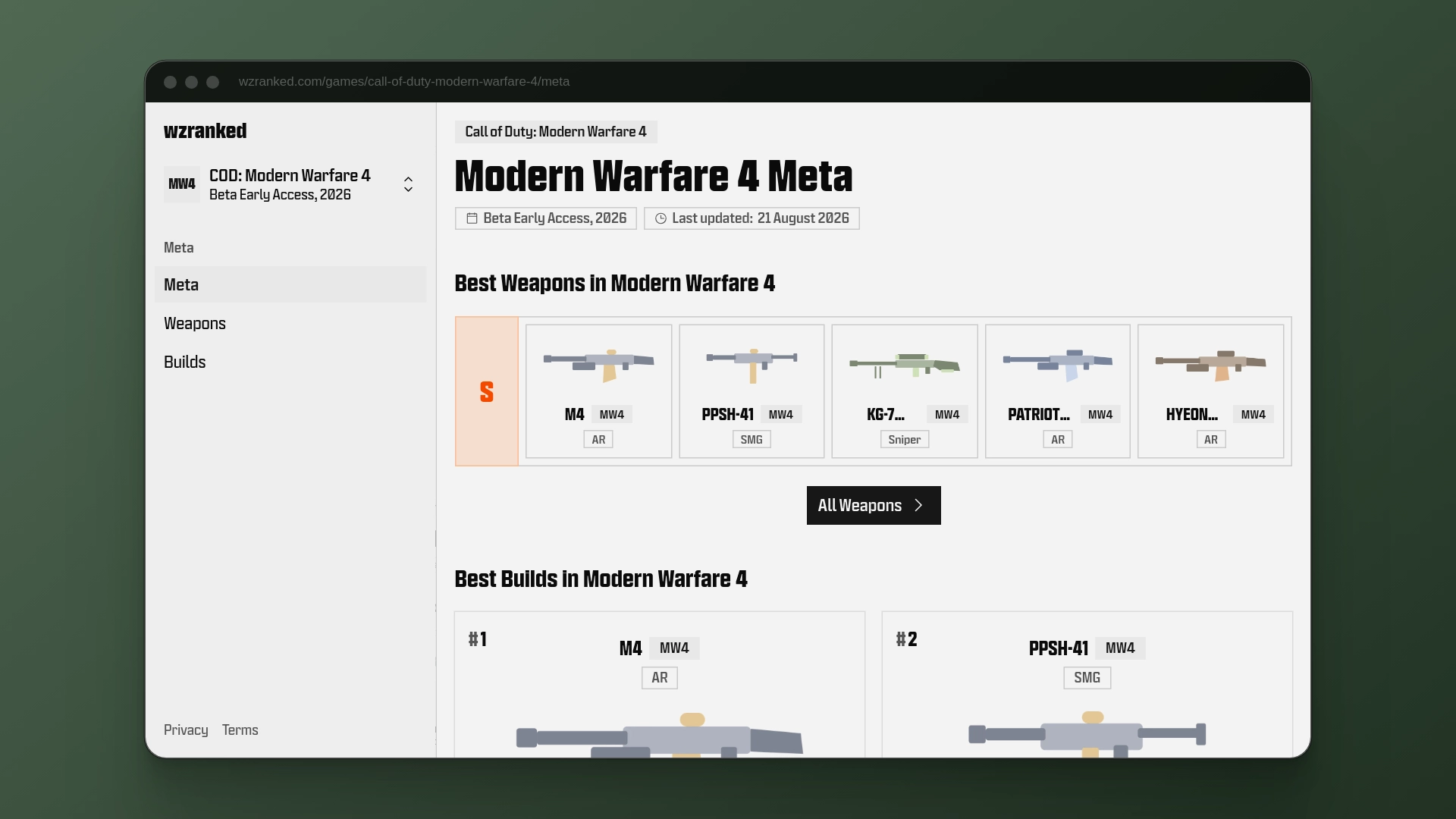Click the MW4 game badge in sidebar
1456x819 pixels.
point(182,184)
